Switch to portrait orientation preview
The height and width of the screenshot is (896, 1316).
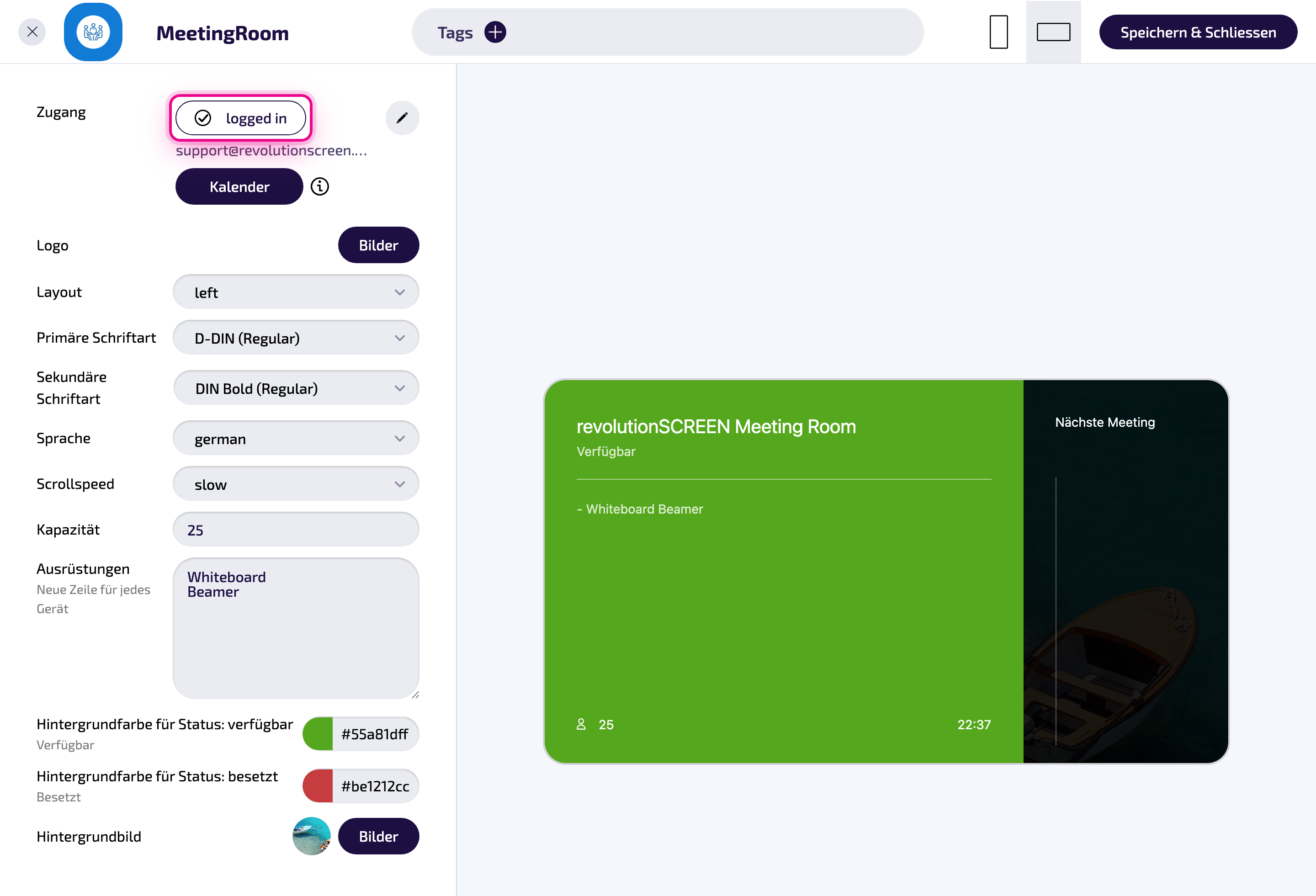coord(999,32)
